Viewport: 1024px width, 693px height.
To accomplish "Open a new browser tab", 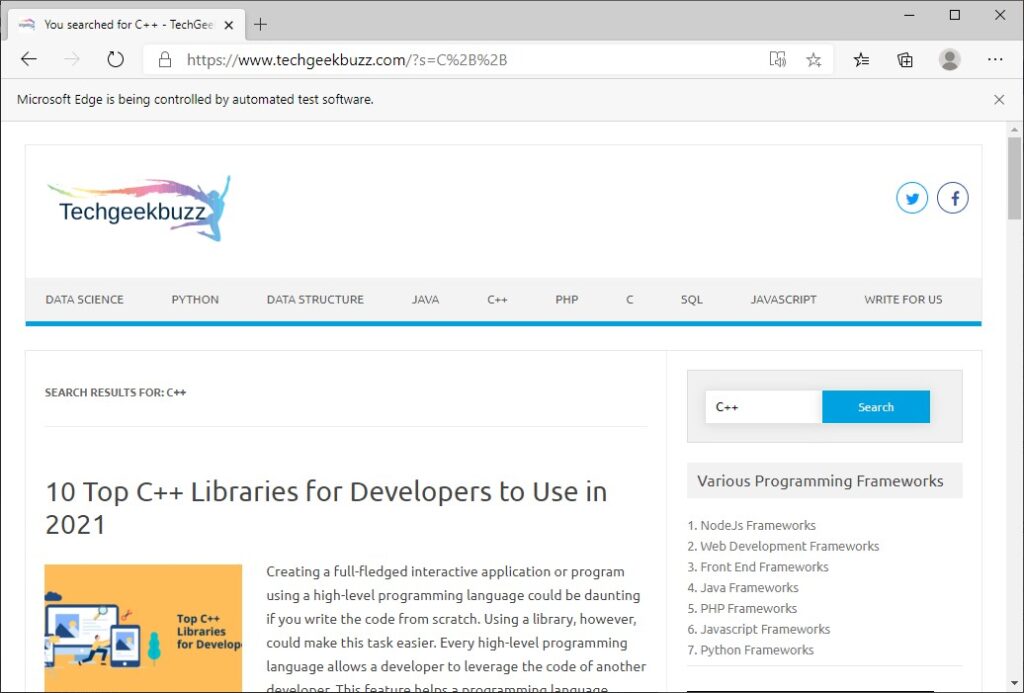I will [260, 24].
